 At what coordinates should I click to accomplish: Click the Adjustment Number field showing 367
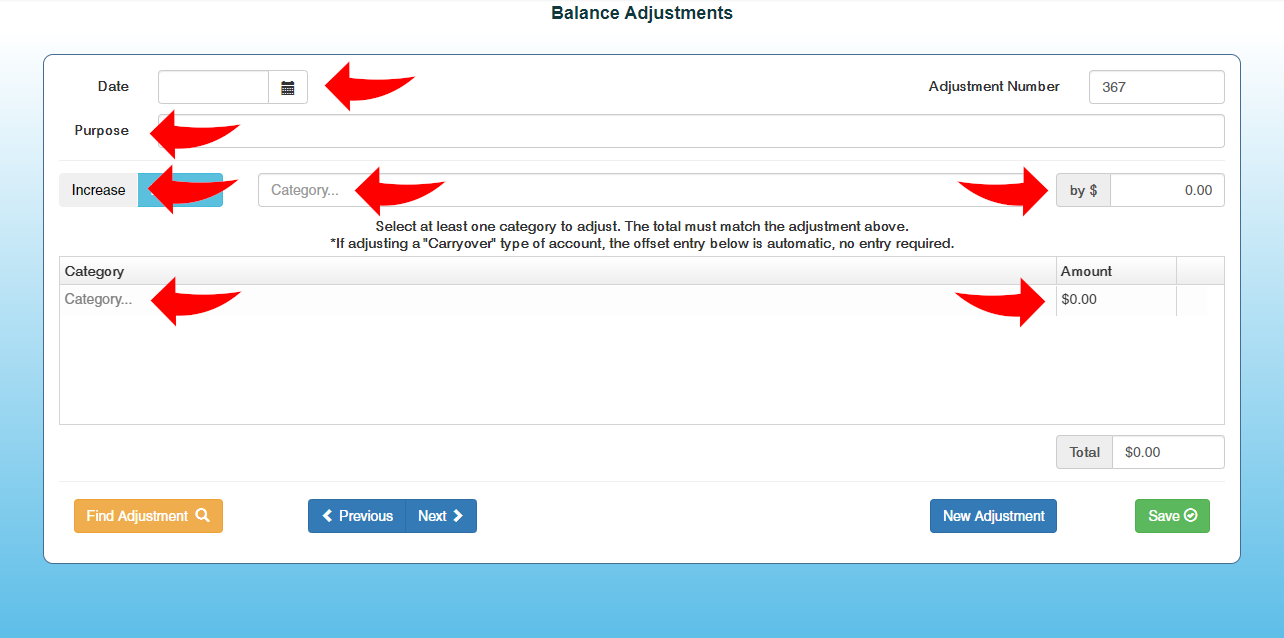point(1156,87)
